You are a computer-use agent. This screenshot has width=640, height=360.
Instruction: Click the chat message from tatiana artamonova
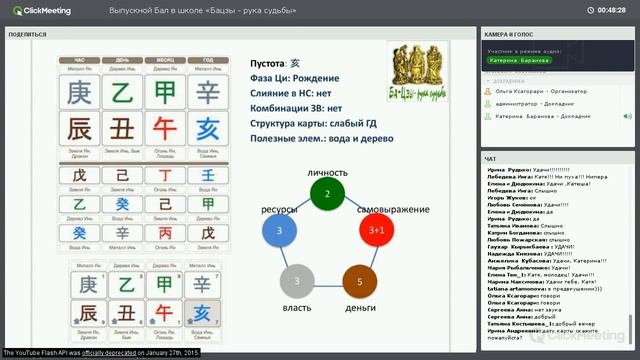(x=544, y=289)
